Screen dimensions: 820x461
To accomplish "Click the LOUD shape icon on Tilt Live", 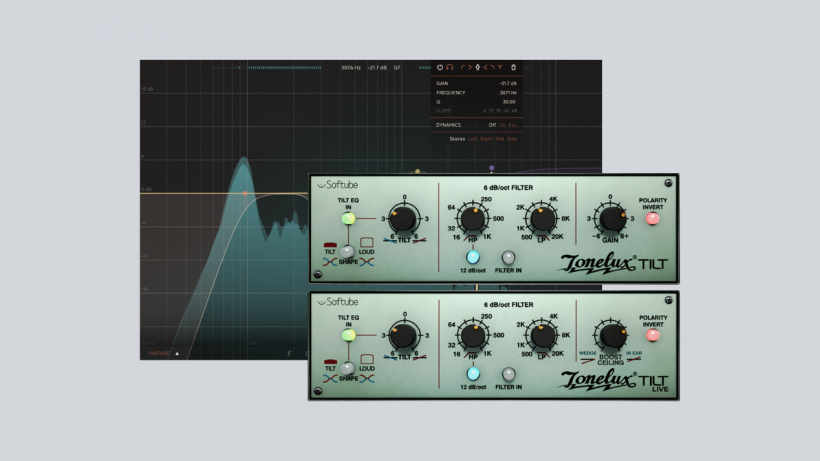I will [367, 359].
